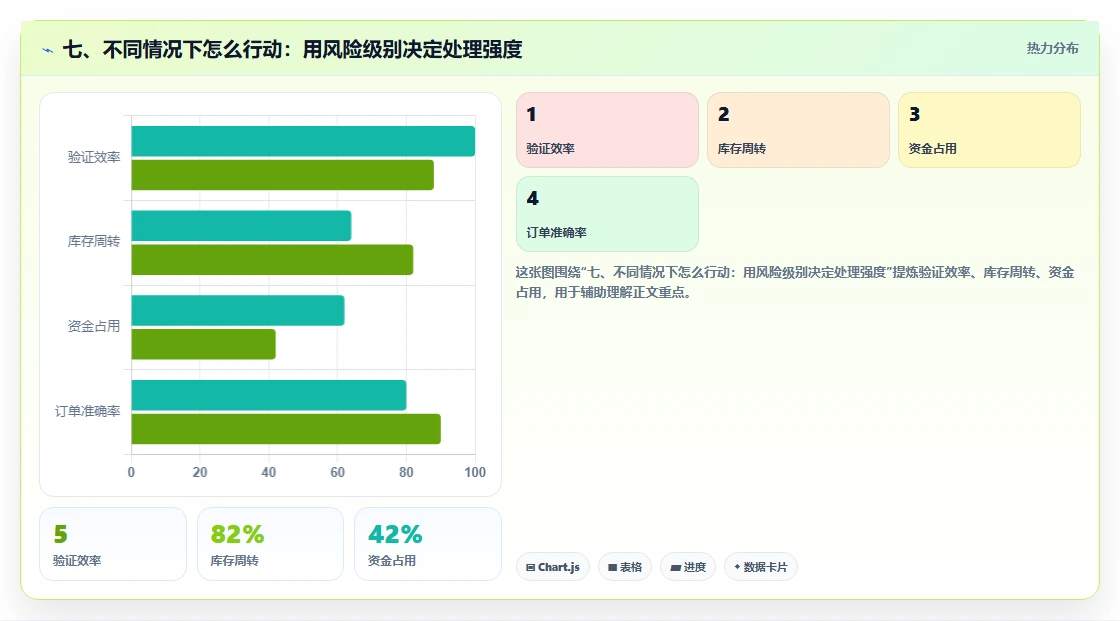Image resolution: width=1120 pixels, height=621 pixels.
Task: Click the 42% 资金占用 stat card
Action: [x=428, y=544]
